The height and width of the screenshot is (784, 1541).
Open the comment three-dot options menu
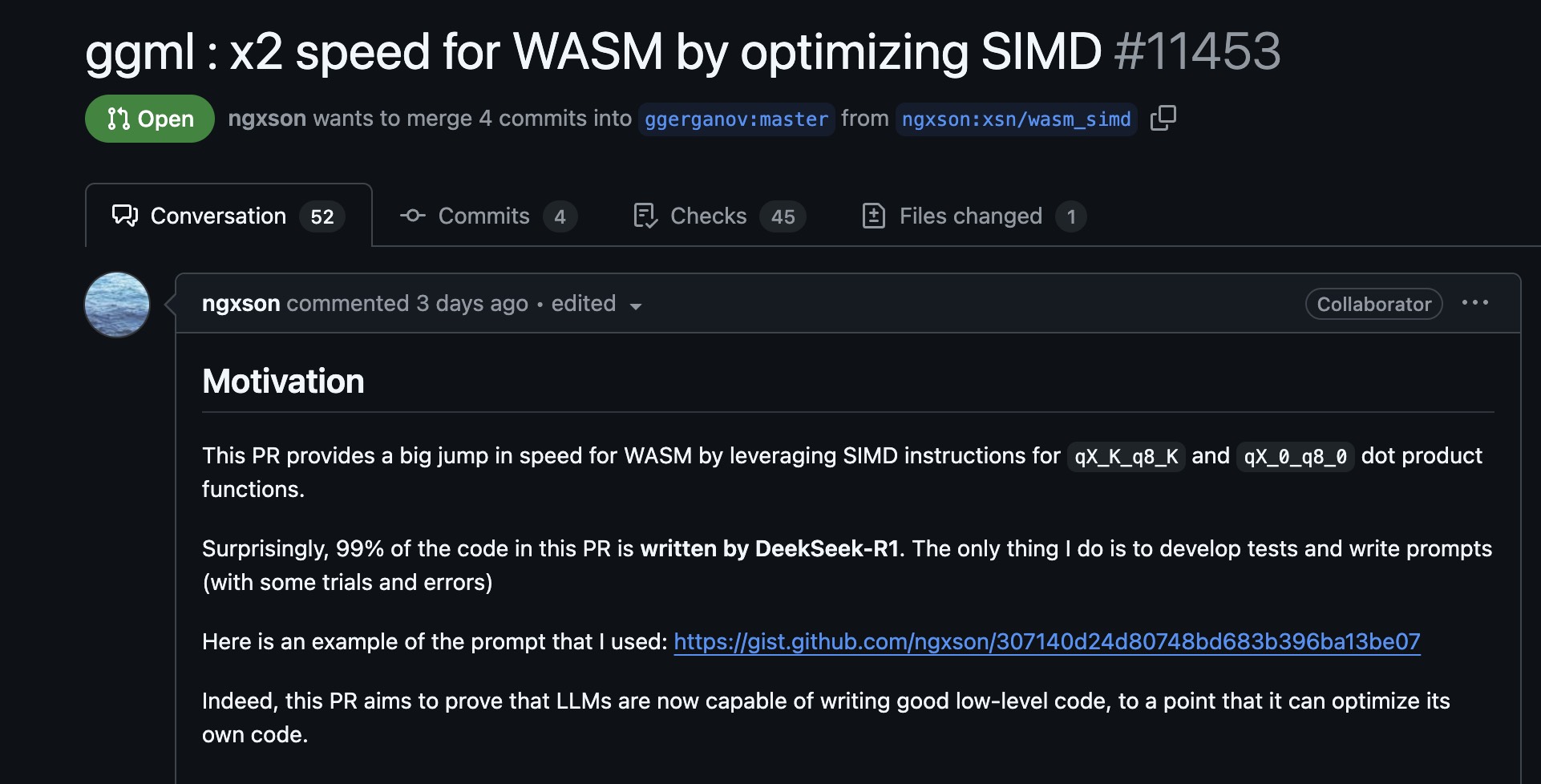[1474, 303]
